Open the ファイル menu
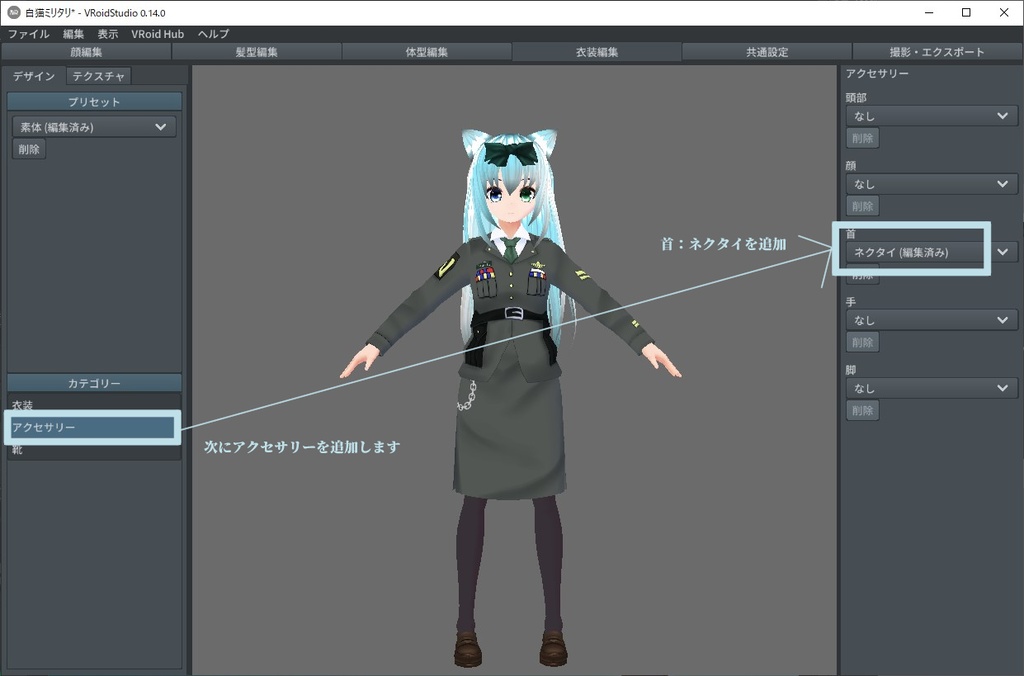Image resolution: width=1024 pixels, height=676 pixels. 31,33
